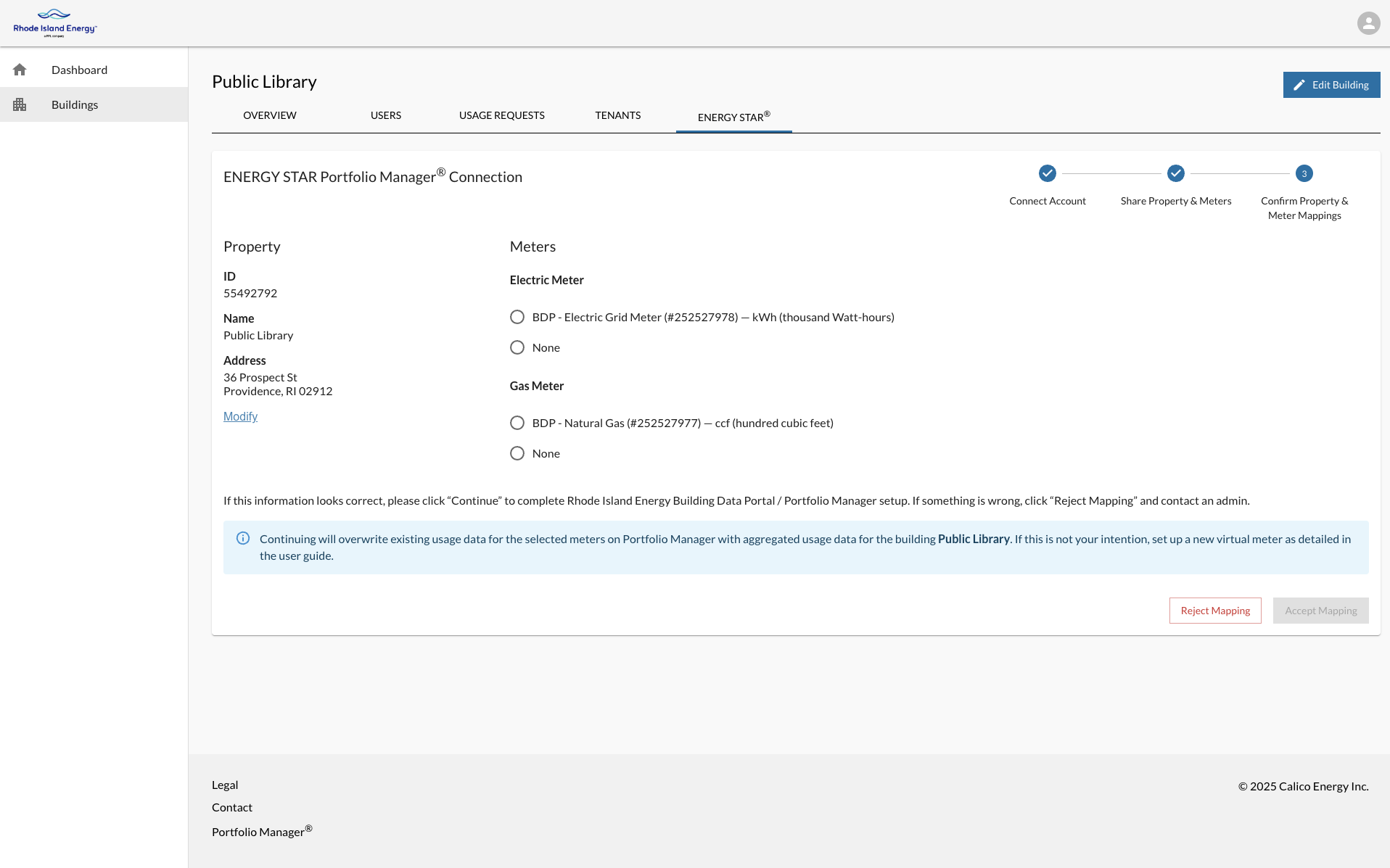
Task: Click the © 2025 Calico Energy Inc. text
Action: pos(1303,786)
